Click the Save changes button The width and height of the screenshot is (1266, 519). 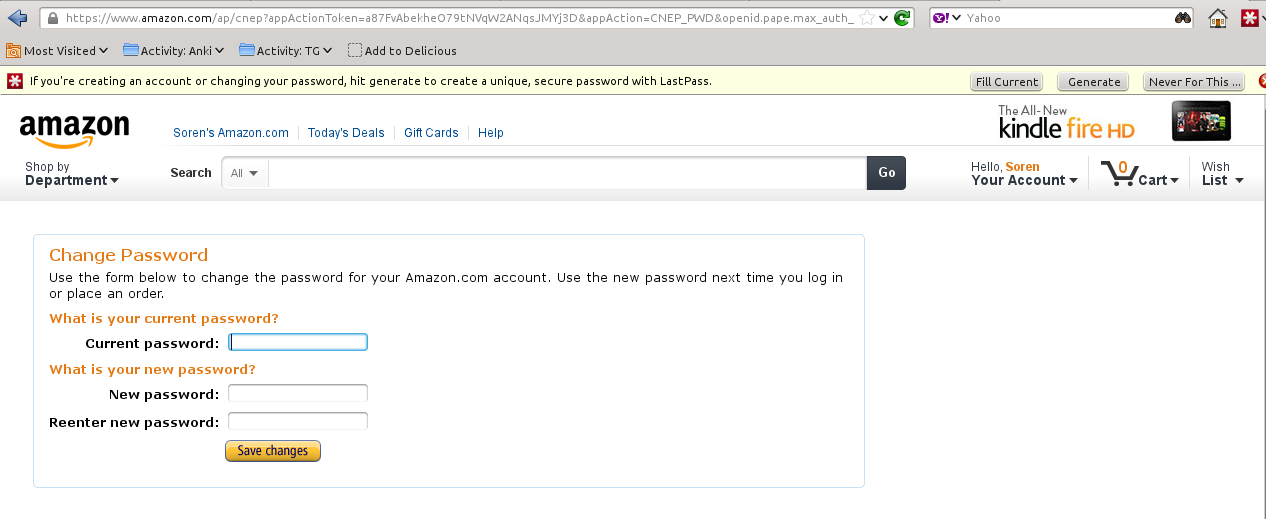(273, 451)
